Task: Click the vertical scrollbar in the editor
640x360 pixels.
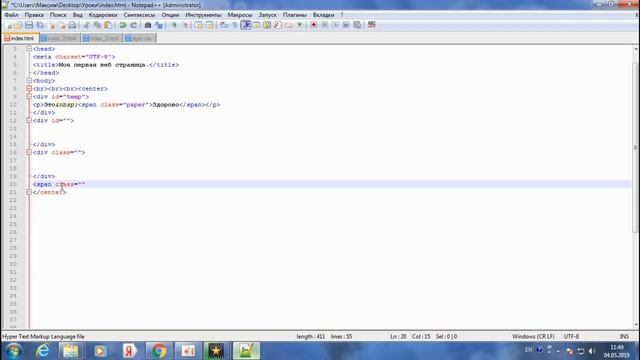Action: (636, 147)
